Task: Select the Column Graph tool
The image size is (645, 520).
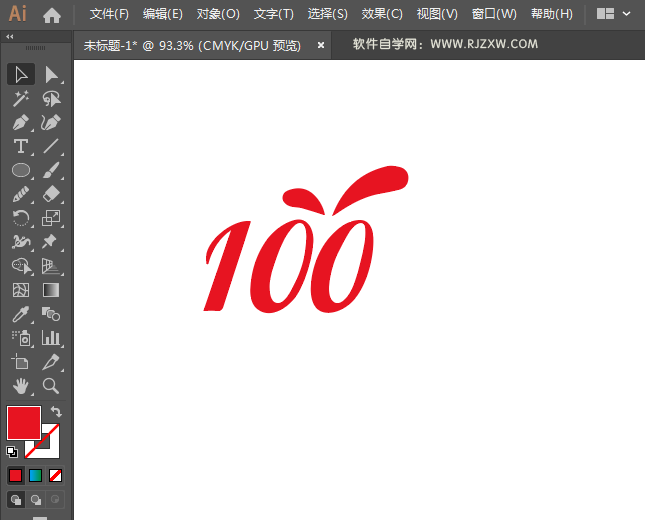Action: click(51, 338)
